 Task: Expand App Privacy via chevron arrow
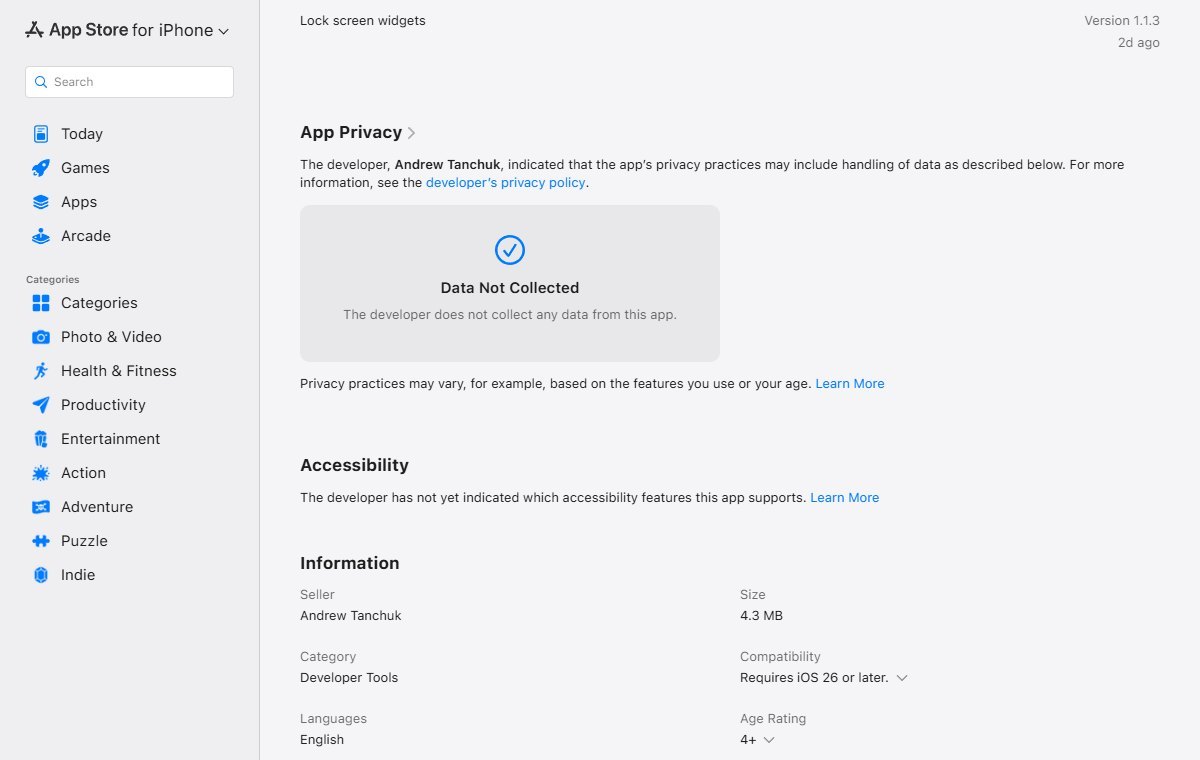click(411, 133)
